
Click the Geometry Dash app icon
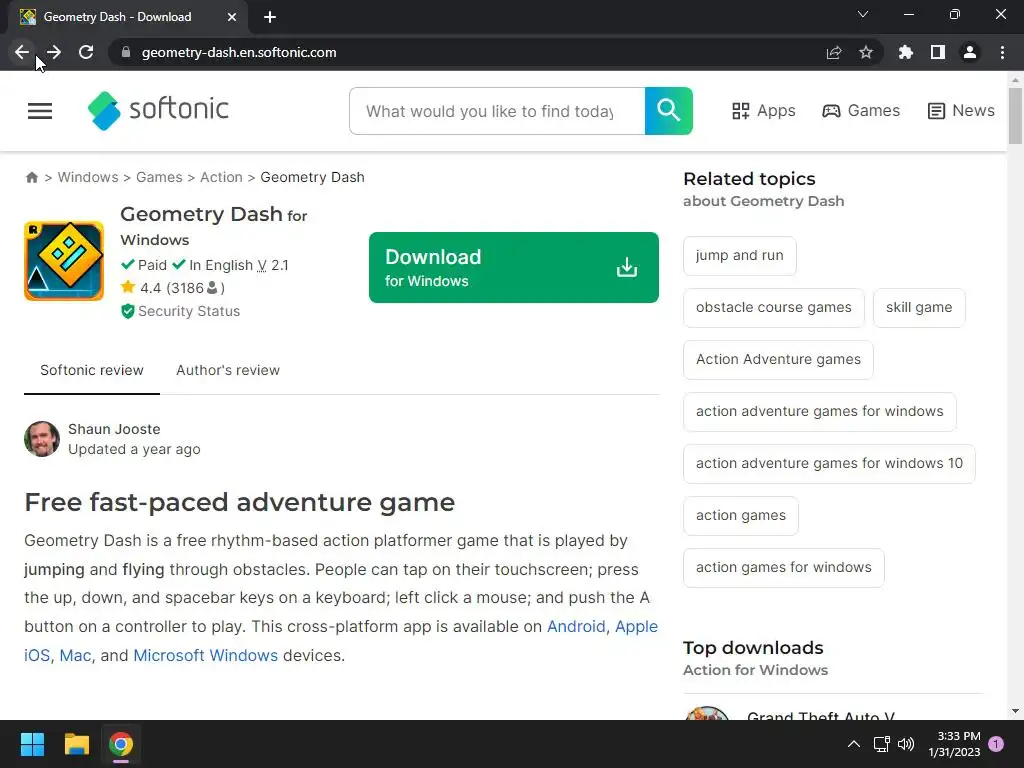click(x=64, y=261)
